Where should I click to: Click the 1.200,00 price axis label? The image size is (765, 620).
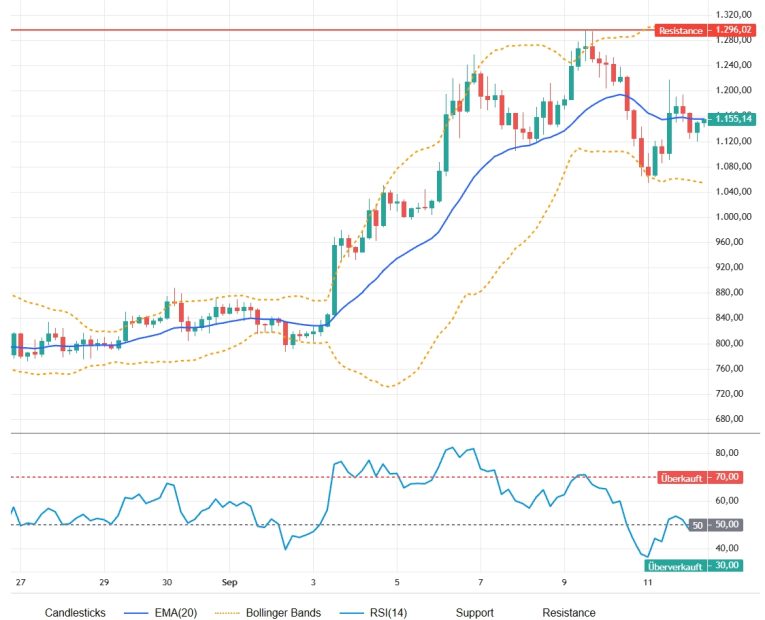coord(732,90)
